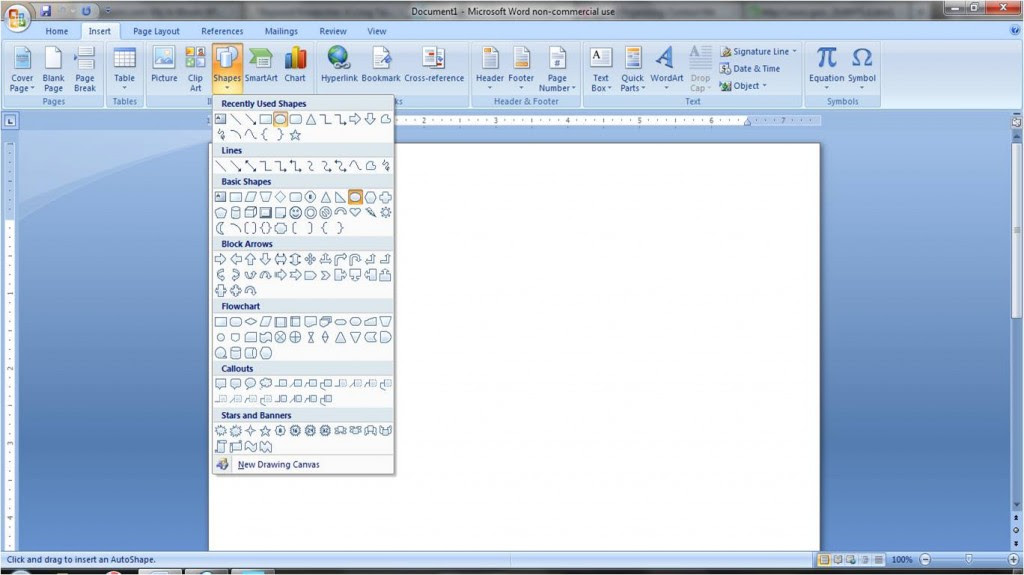Choose the cloud callout shape
This screenshot has height=575, width=1024.
265,384
